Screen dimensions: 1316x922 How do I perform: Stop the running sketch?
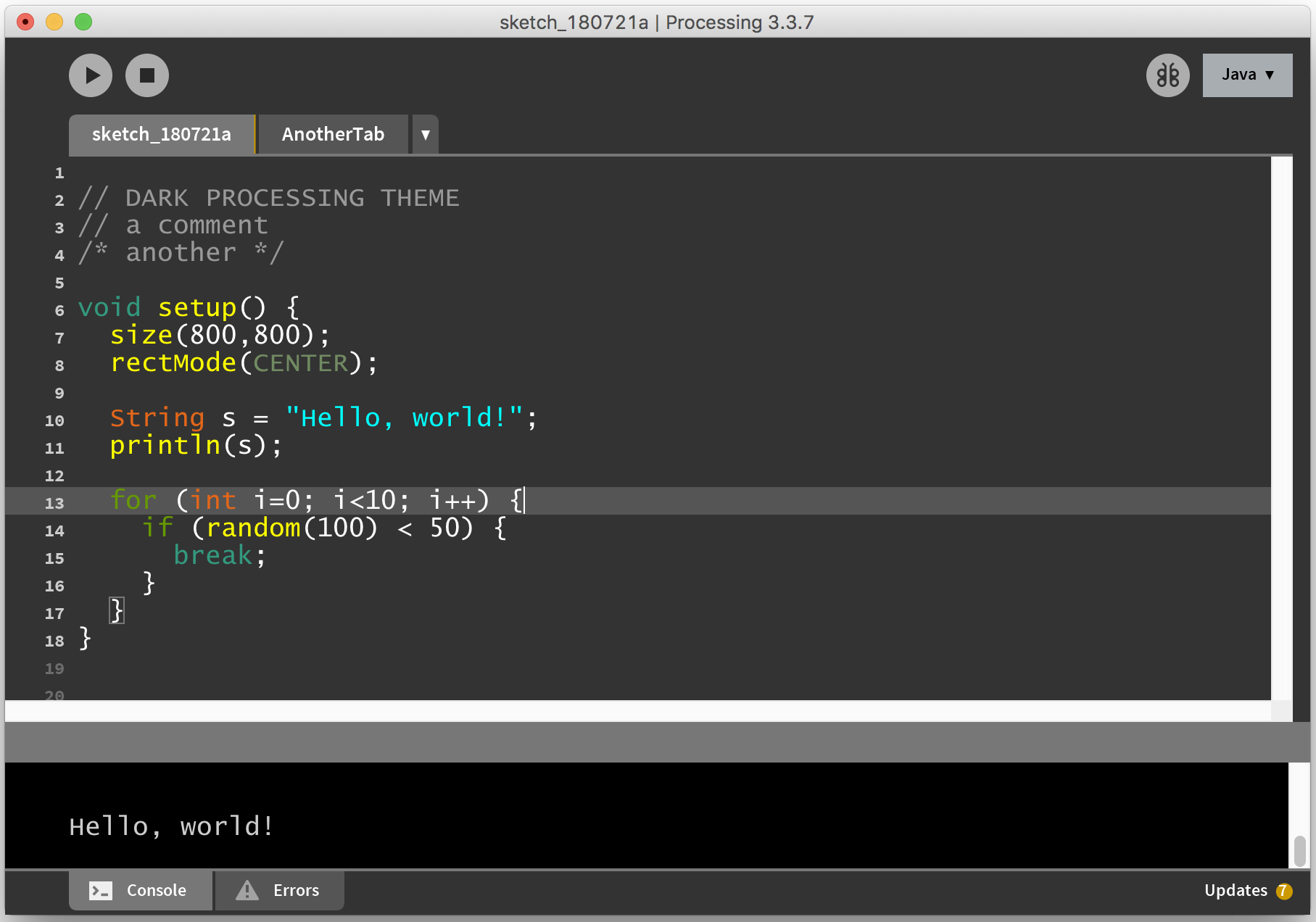pyautogui.click(x=147, y=75)
